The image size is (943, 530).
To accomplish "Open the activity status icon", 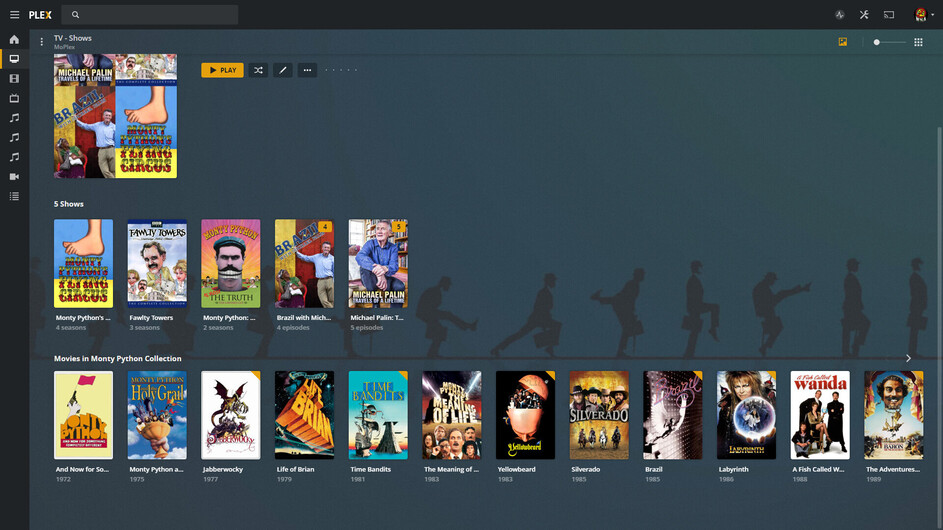I will 840,14.
